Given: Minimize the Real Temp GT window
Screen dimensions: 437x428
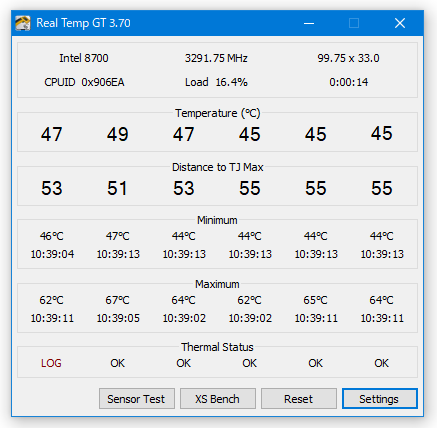Looking at the screenshot, I should 309,23.
